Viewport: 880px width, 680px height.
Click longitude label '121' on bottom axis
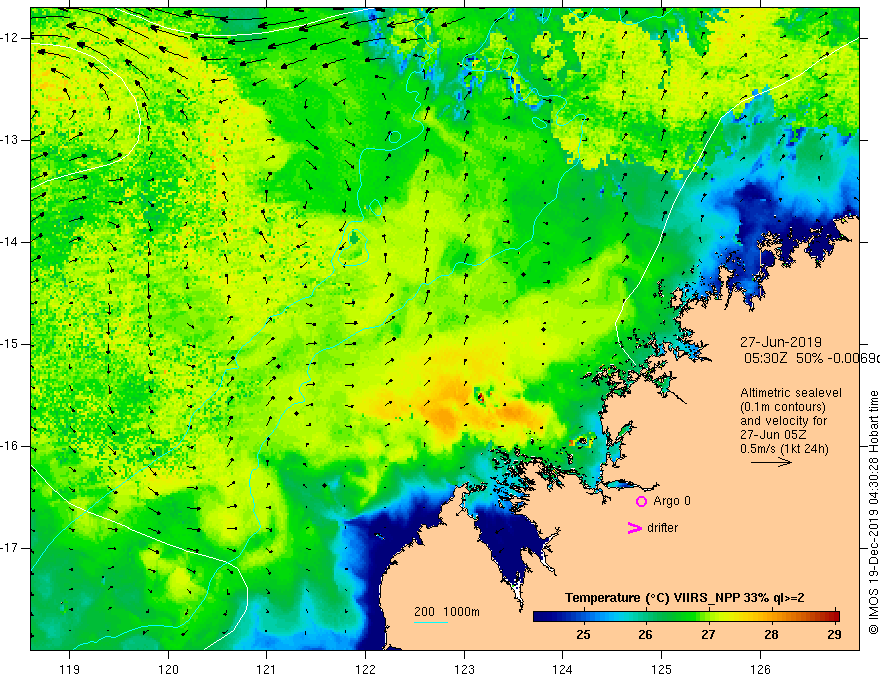tap(266, 669)
